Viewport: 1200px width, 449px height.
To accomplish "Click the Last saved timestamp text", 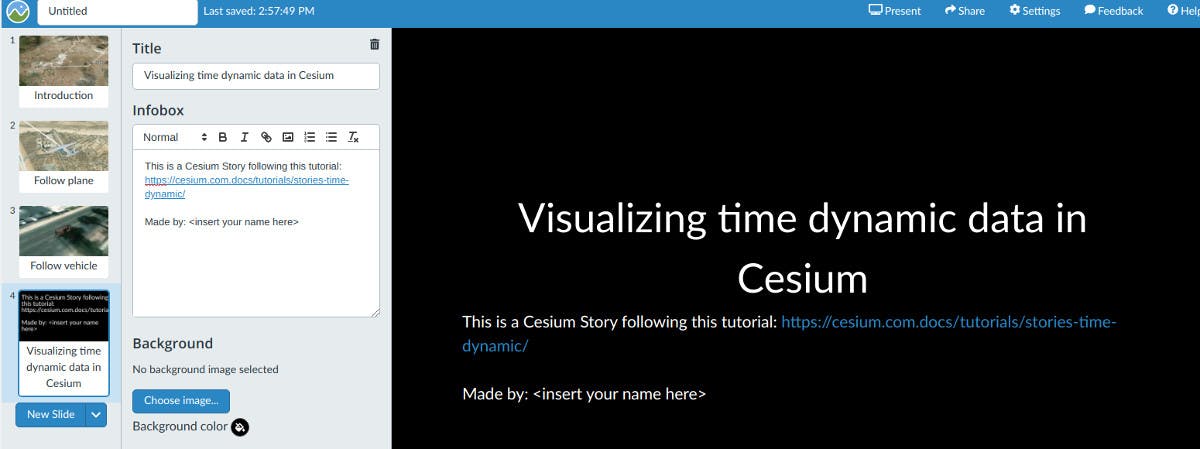I will pos(259,11).
